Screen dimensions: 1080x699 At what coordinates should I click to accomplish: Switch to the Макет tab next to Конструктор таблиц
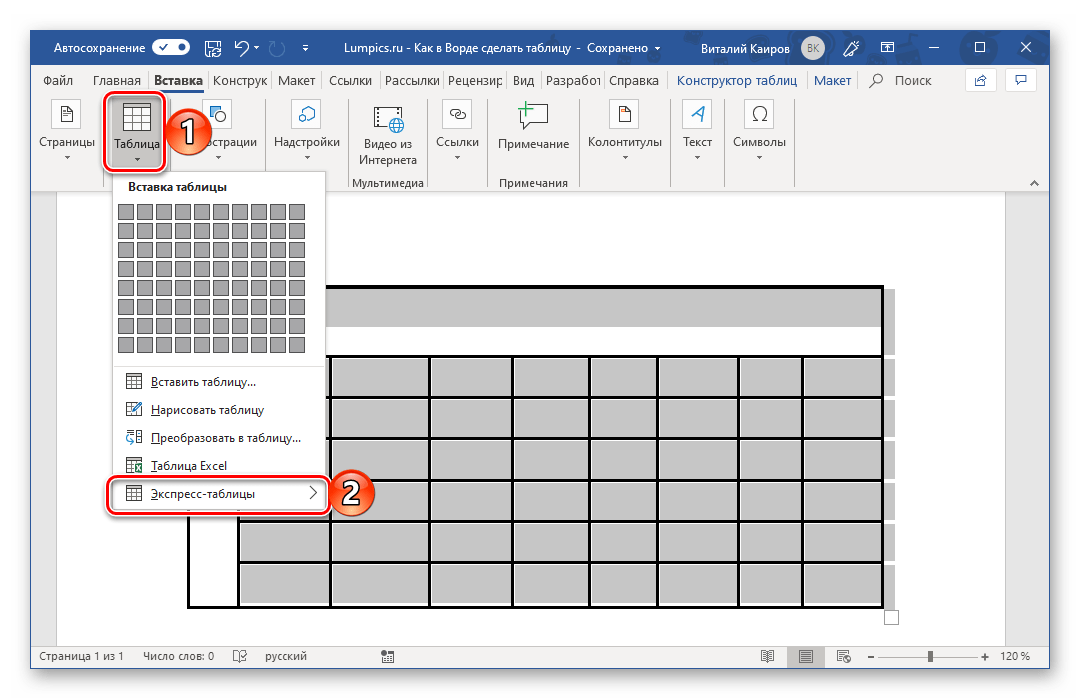click(x=832, y=81)
